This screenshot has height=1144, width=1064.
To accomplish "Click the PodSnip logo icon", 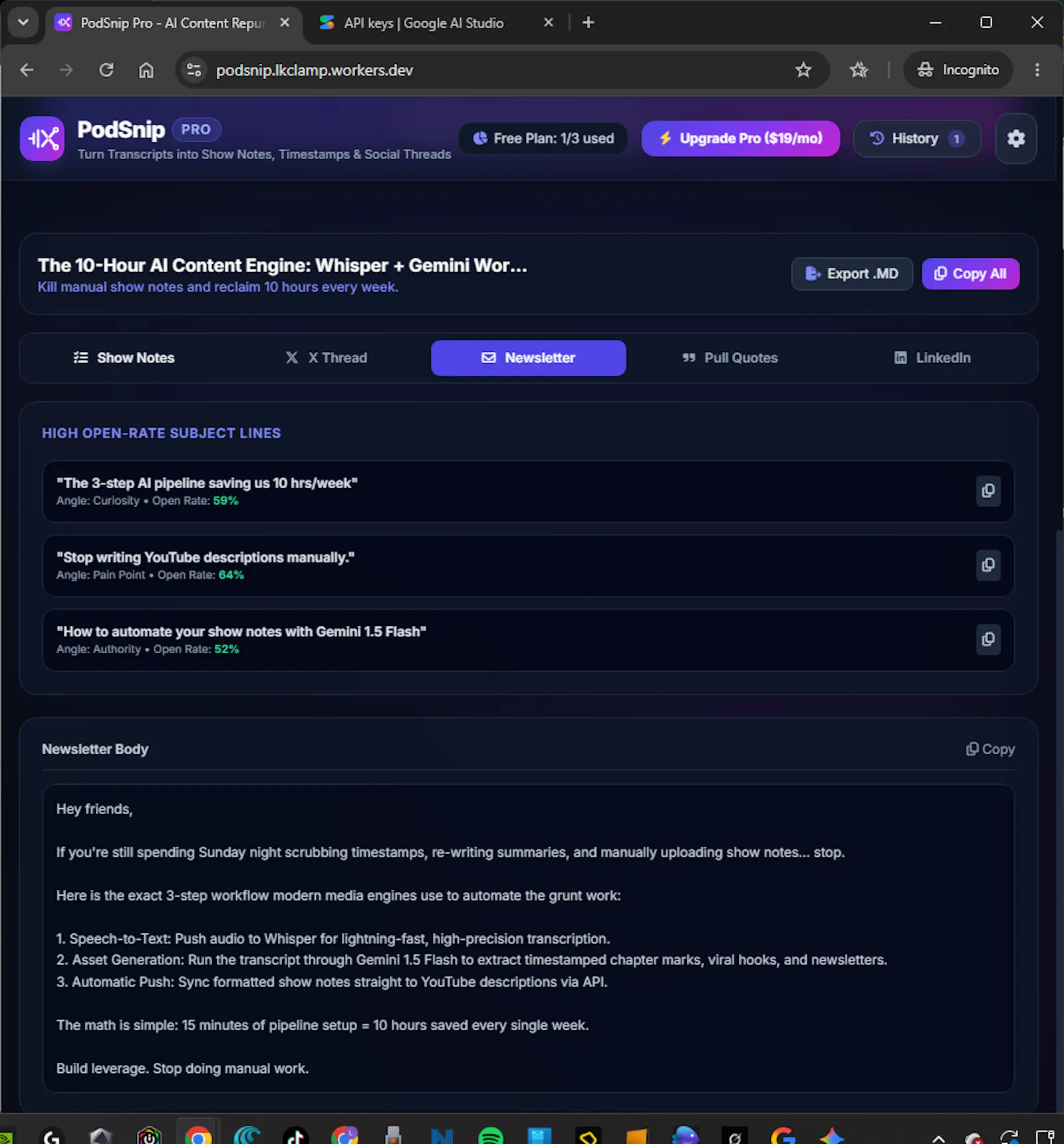I will coord(43,138).
